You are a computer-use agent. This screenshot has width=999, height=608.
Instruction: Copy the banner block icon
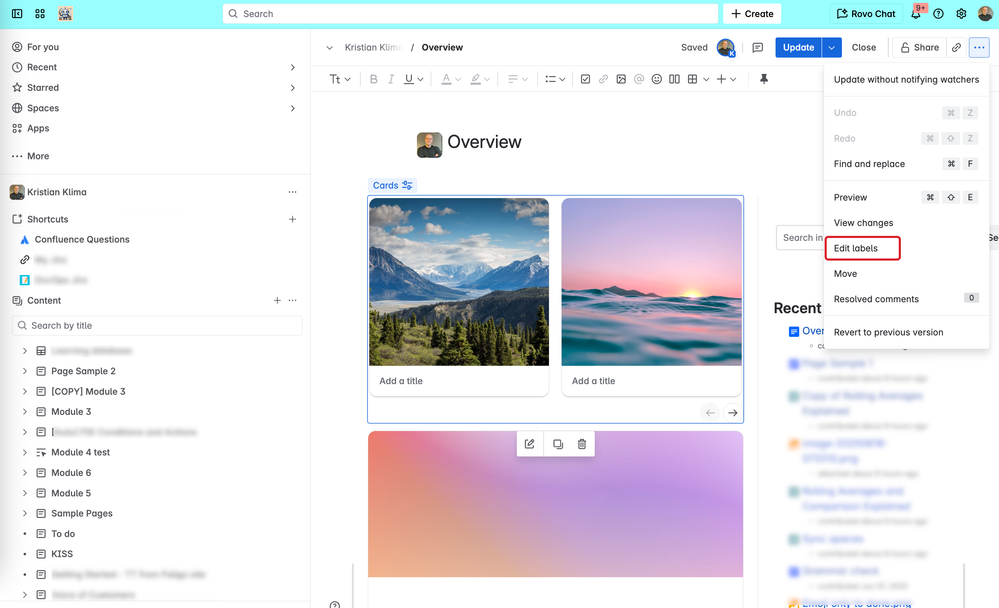(x=557, y=444)
